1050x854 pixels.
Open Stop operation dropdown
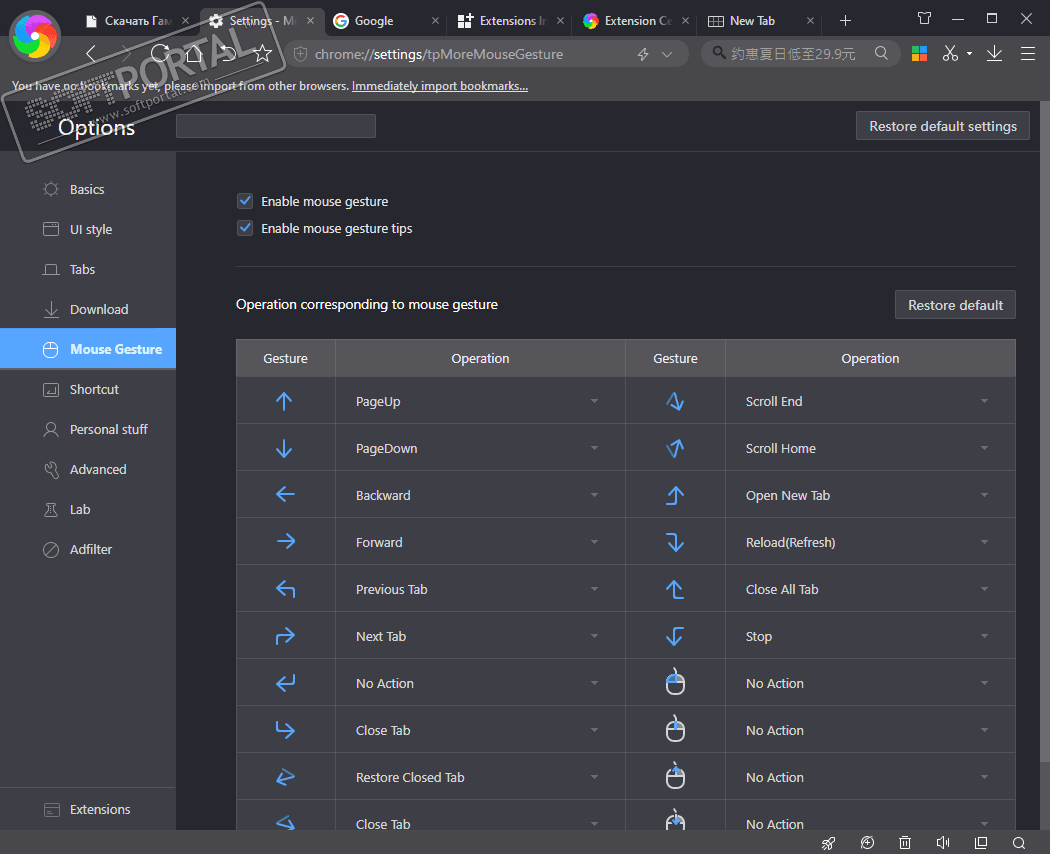pyautogui.click(x=870, y=636)
